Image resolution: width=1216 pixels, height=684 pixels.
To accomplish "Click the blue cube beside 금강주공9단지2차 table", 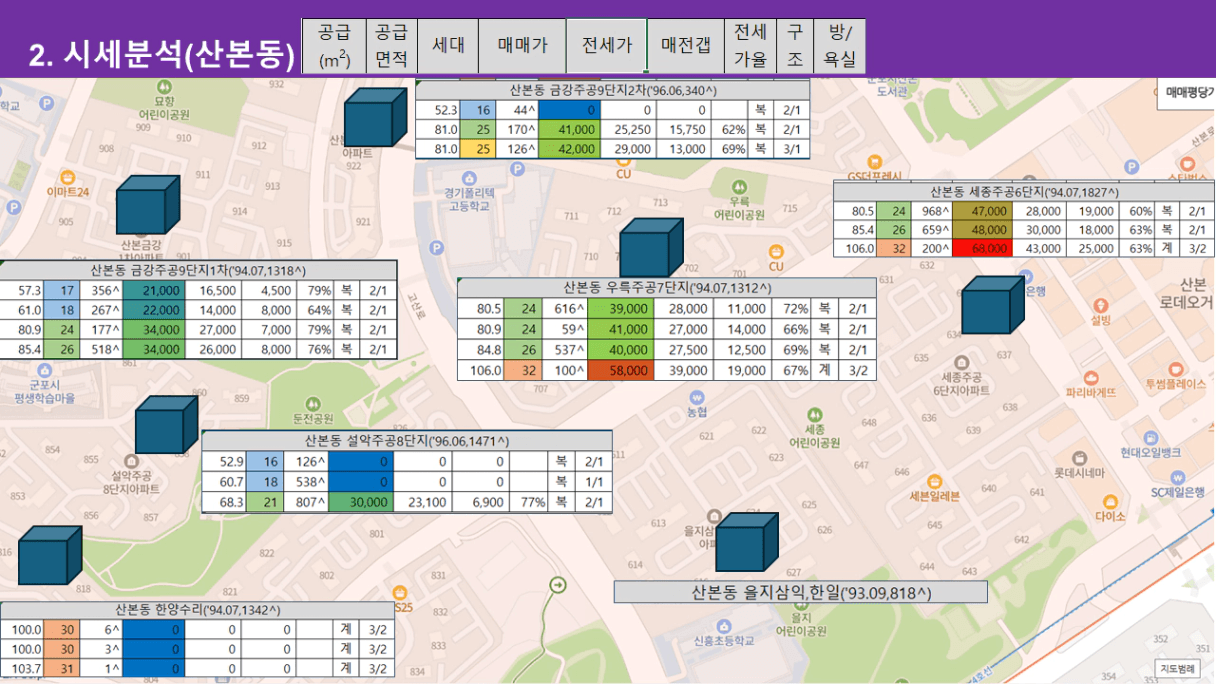I will pyautogui.click(x=375, y=118).
